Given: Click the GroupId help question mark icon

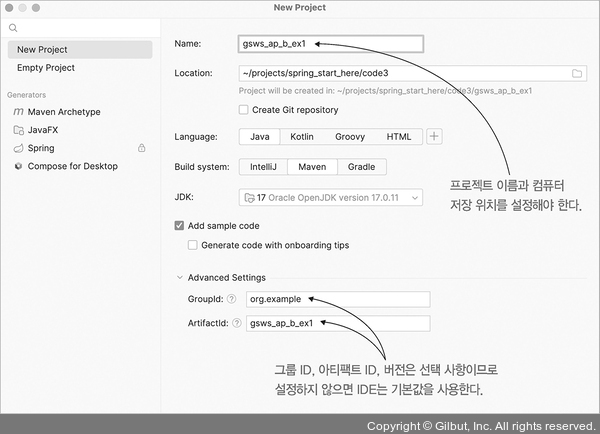Looking at the screenshot, I should coord(231,299).
